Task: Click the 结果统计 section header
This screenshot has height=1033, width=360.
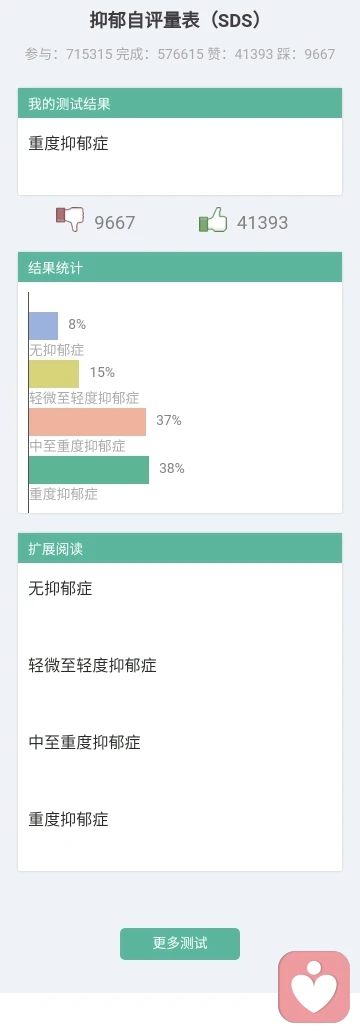Action: 180,267
